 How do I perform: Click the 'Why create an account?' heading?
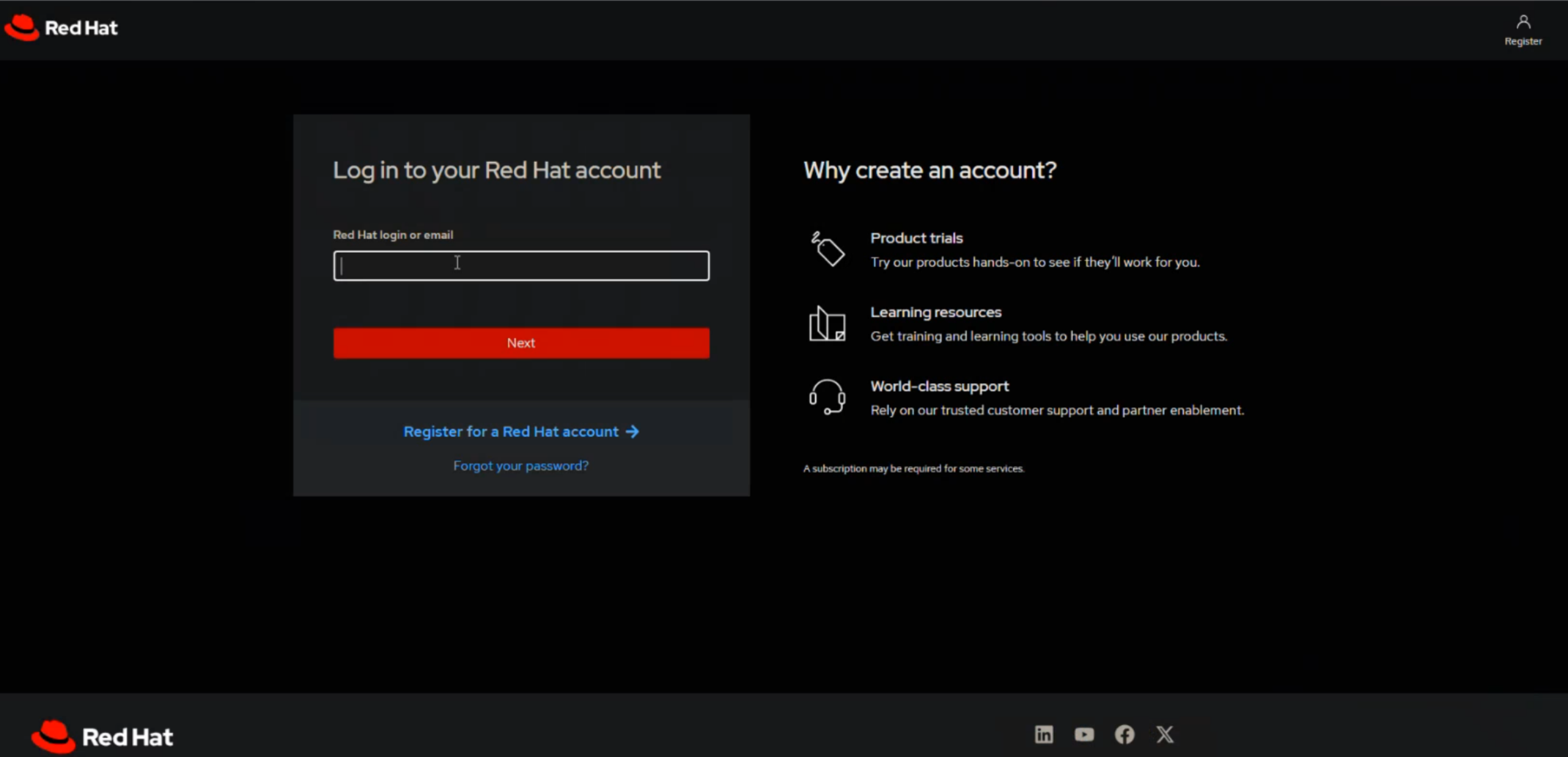coord(930,170)
